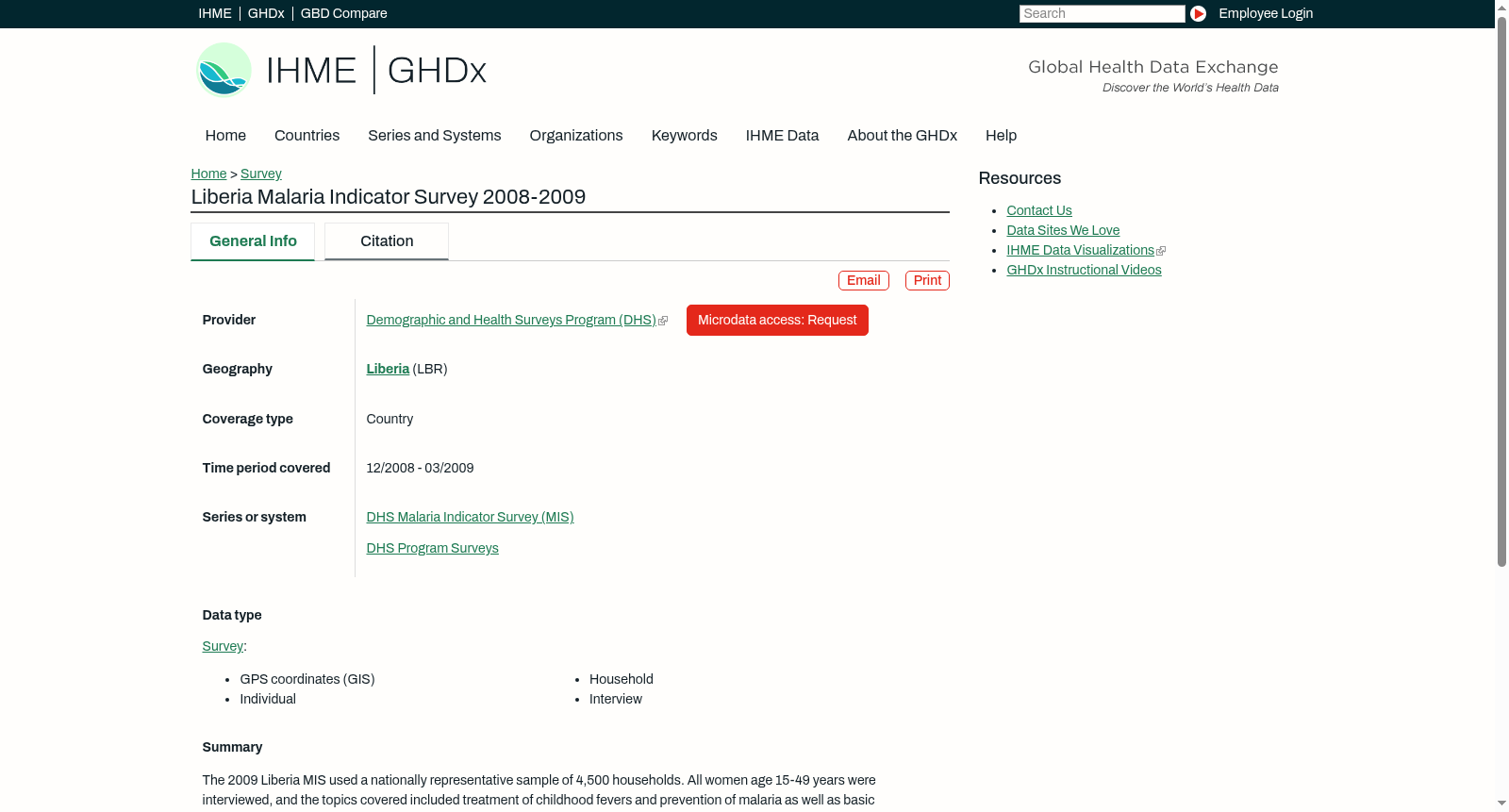
Task: Open Contact Us resource link
Action: click(x=1039, y=211)
